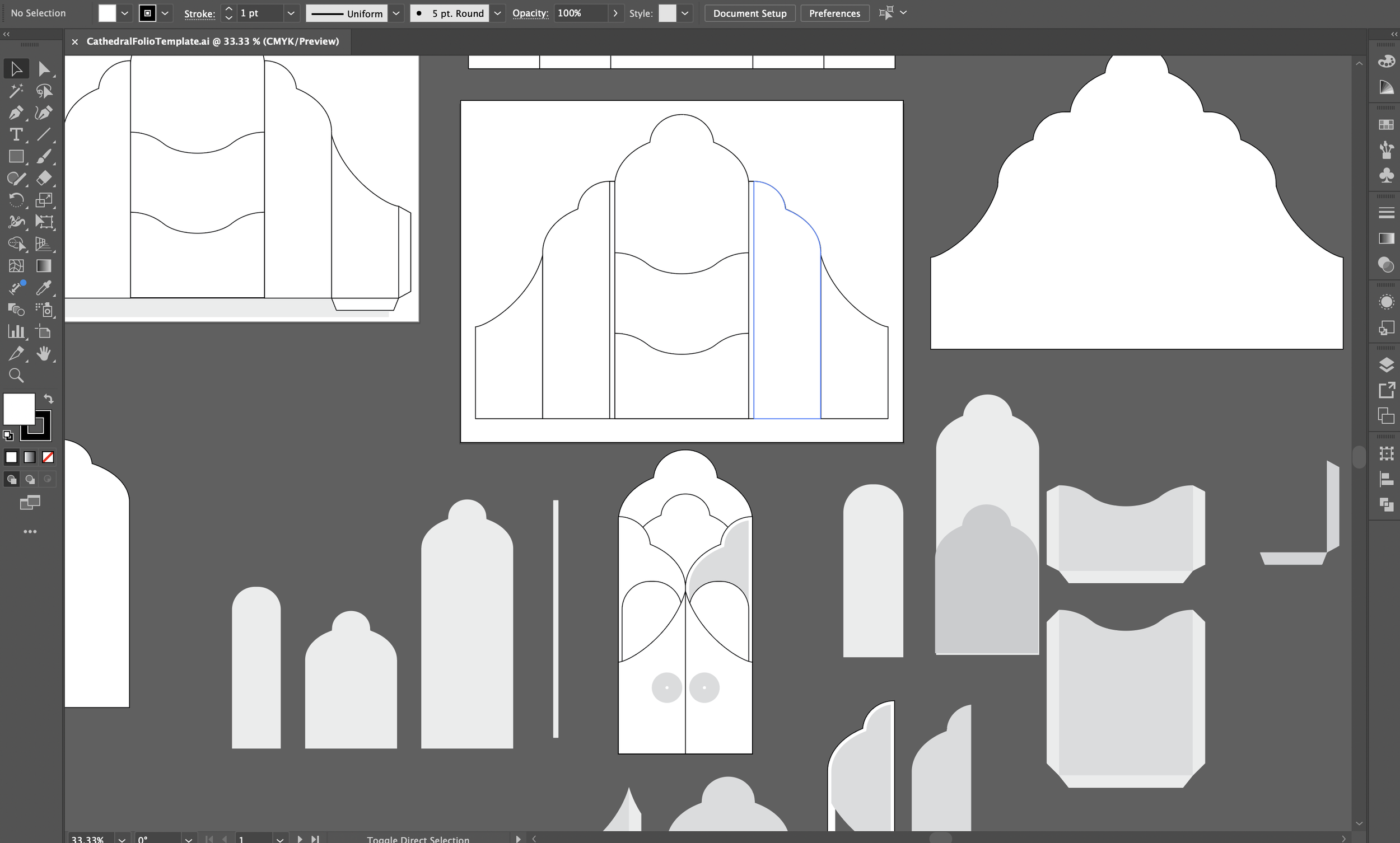1400x843 pixels.
Task: Select the Type tool
Action: point(16,135)
